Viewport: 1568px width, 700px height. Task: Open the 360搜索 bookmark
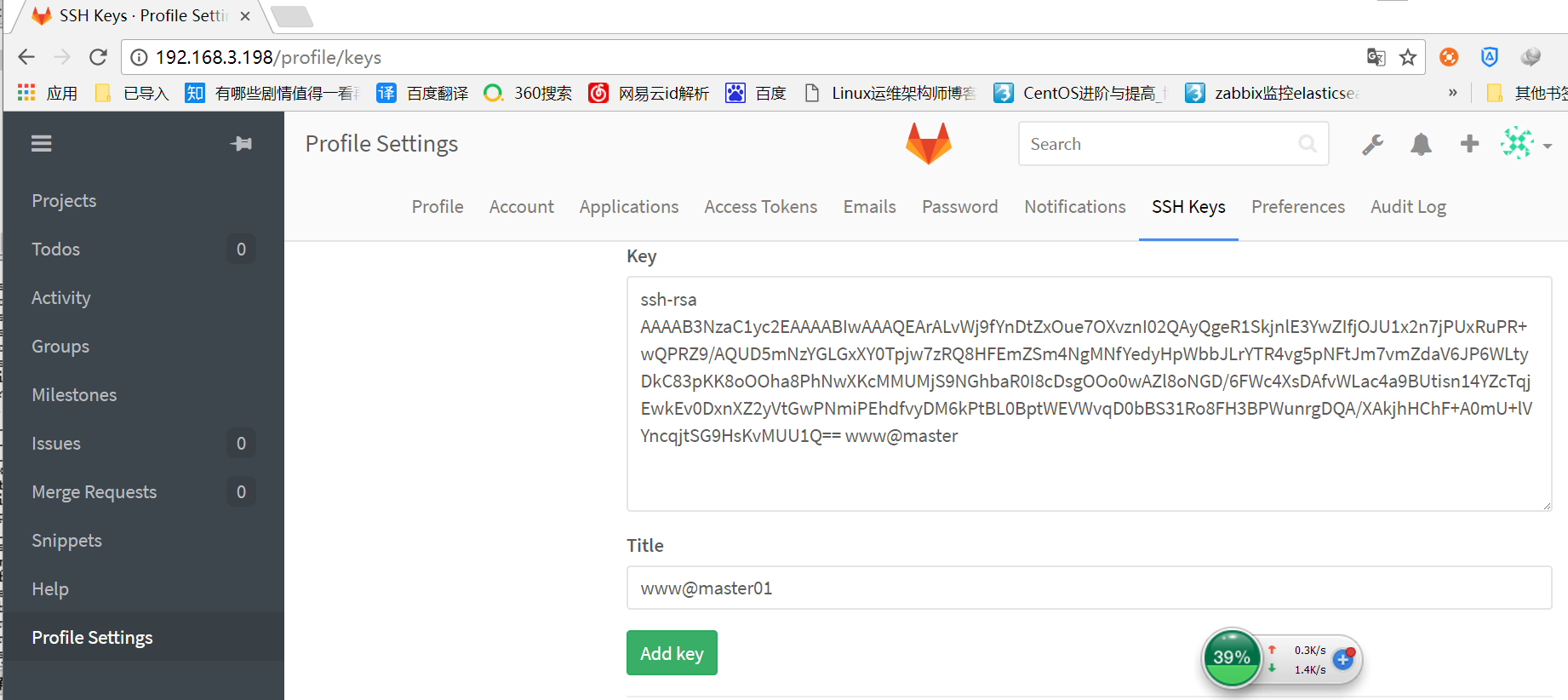pos(528,93)
